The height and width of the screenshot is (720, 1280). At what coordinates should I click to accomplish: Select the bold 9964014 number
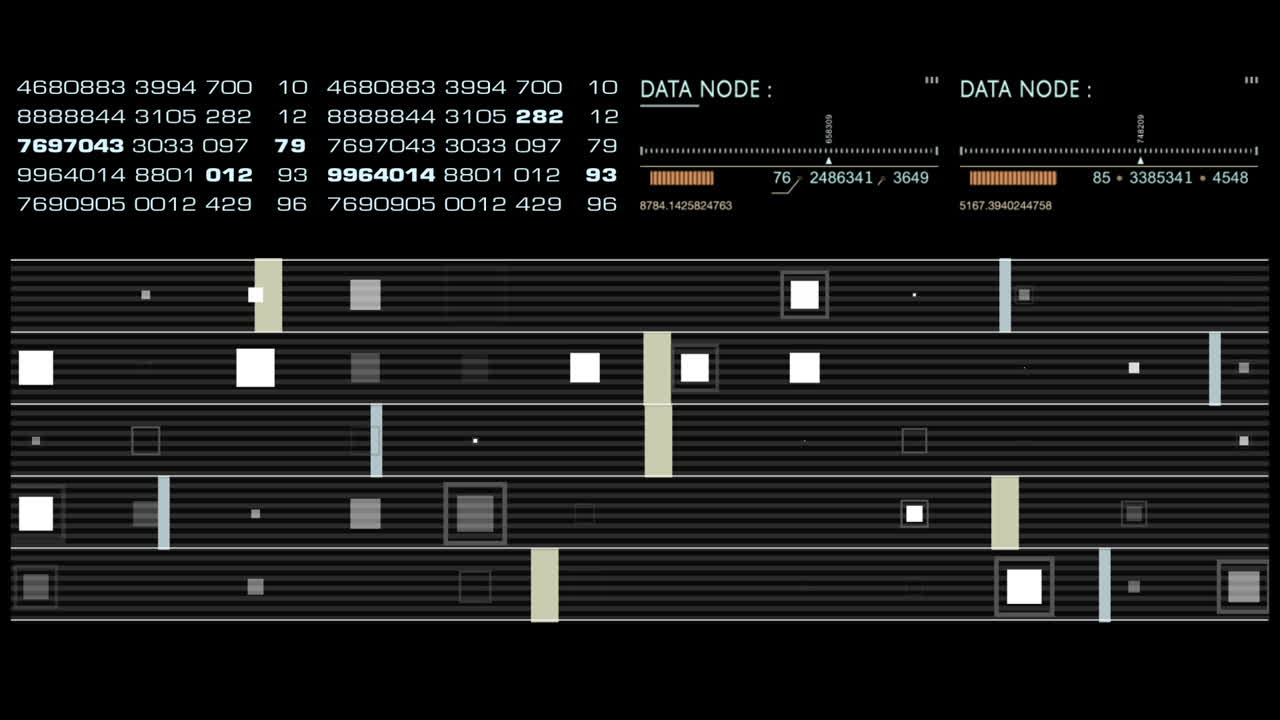381,175
